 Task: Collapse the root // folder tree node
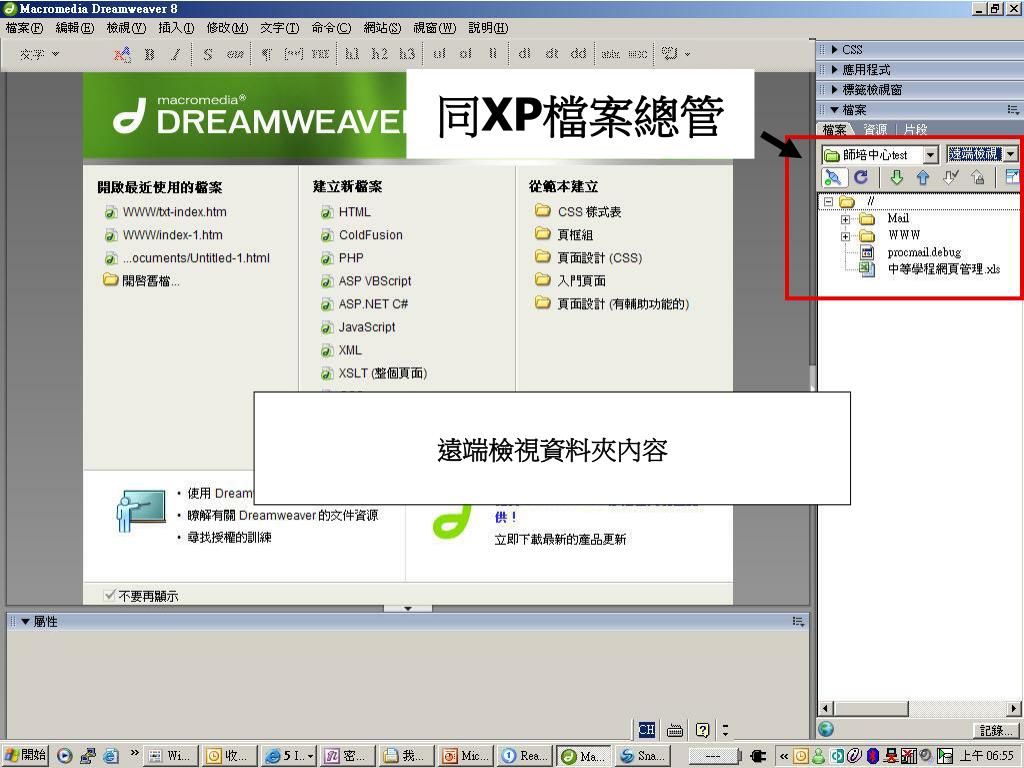(828, 202)
